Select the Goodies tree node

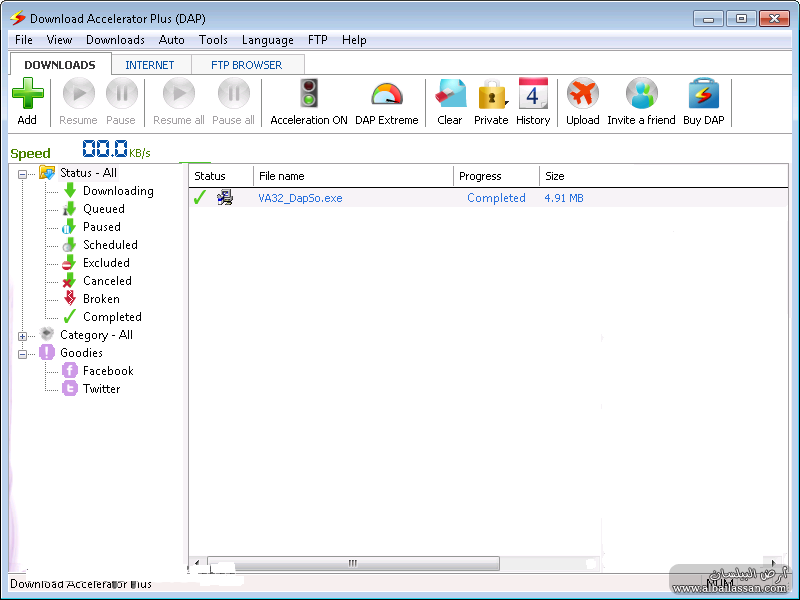click(81, 353)
